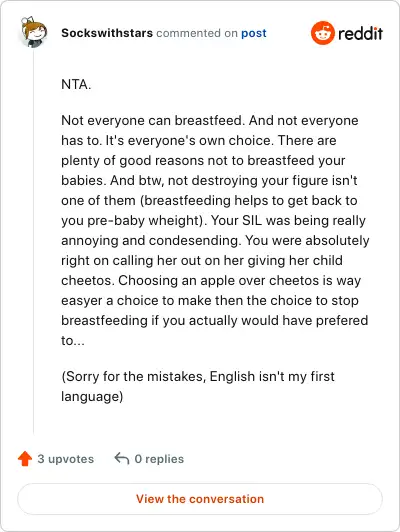
Task: Click the 'View the conversation' button
Action: pyautogui.click(x=200, y=499)
